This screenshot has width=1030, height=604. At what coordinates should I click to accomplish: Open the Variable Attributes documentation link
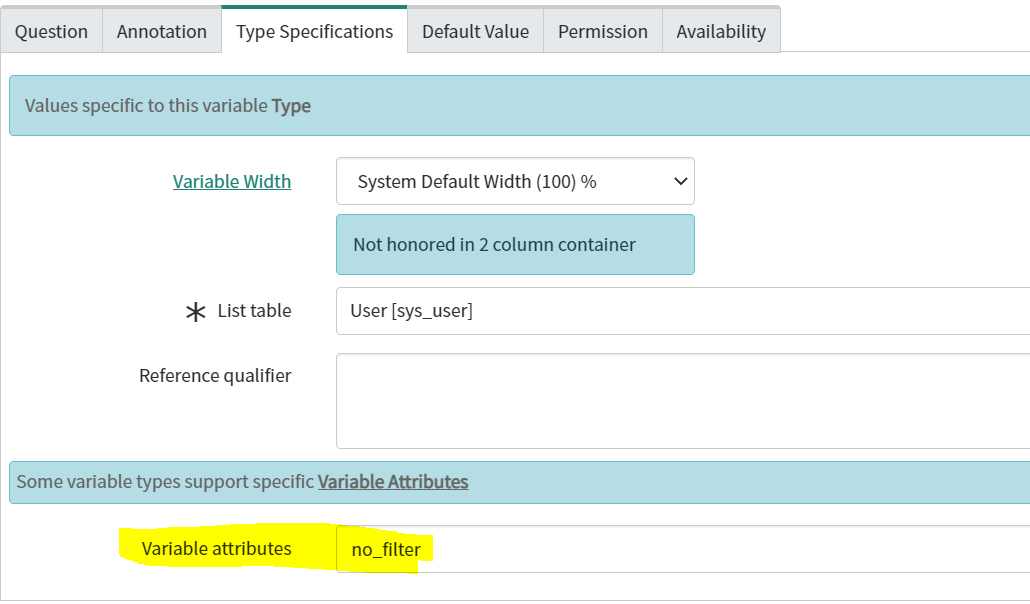tap(393, 482)
